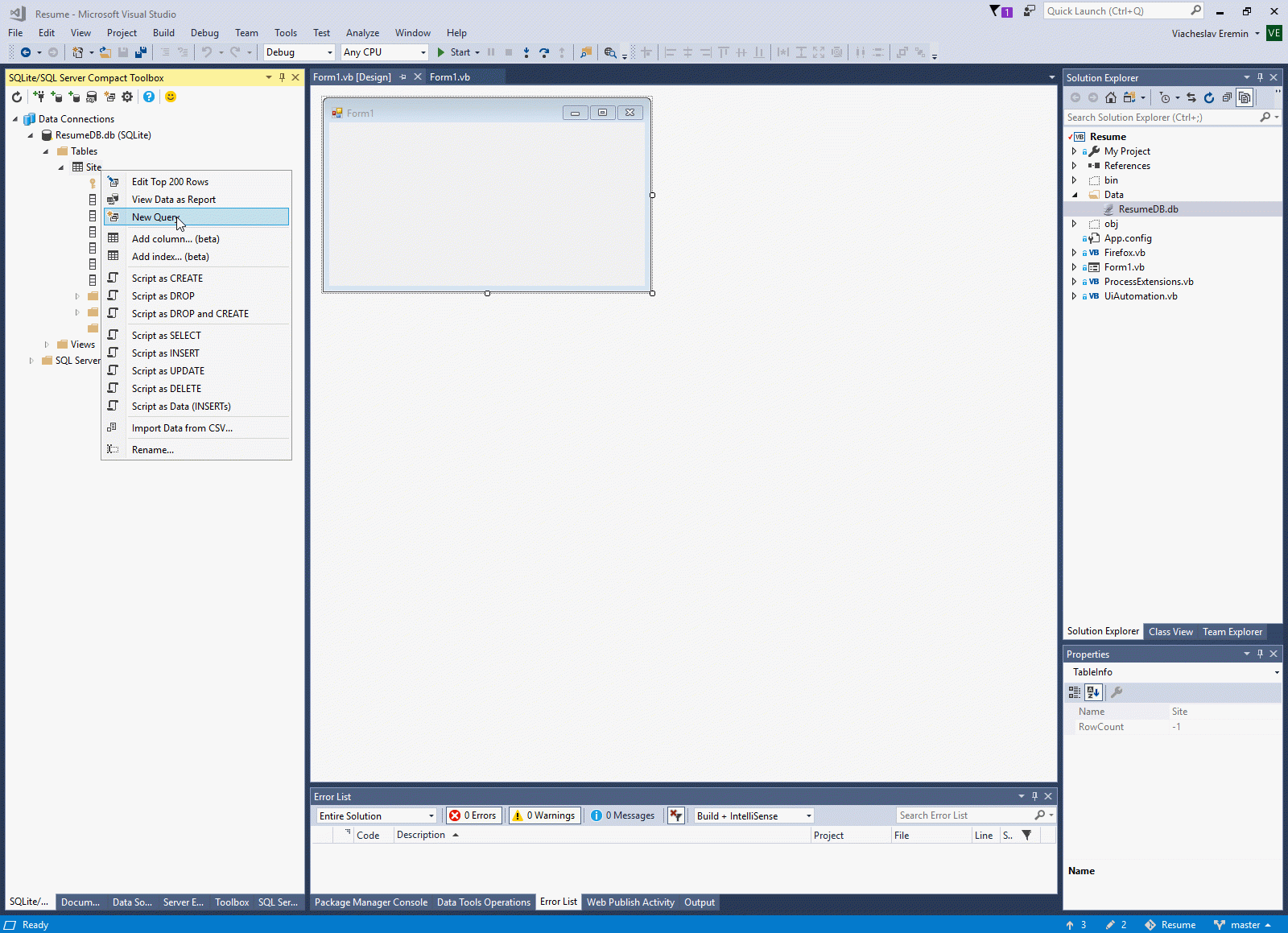Click the Save All toolbar icon
The width and height of the screenshot is (1288, 933).
(141, 52)
